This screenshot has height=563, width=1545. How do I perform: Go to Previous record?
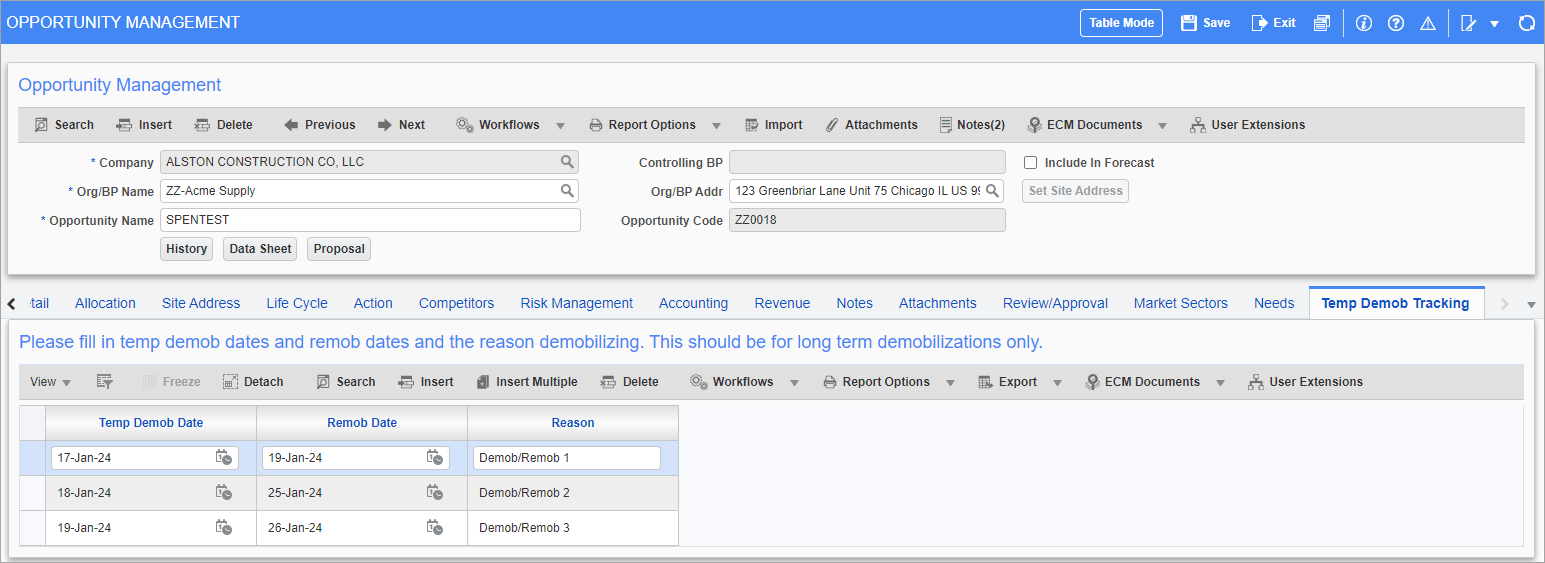(320, 125)
